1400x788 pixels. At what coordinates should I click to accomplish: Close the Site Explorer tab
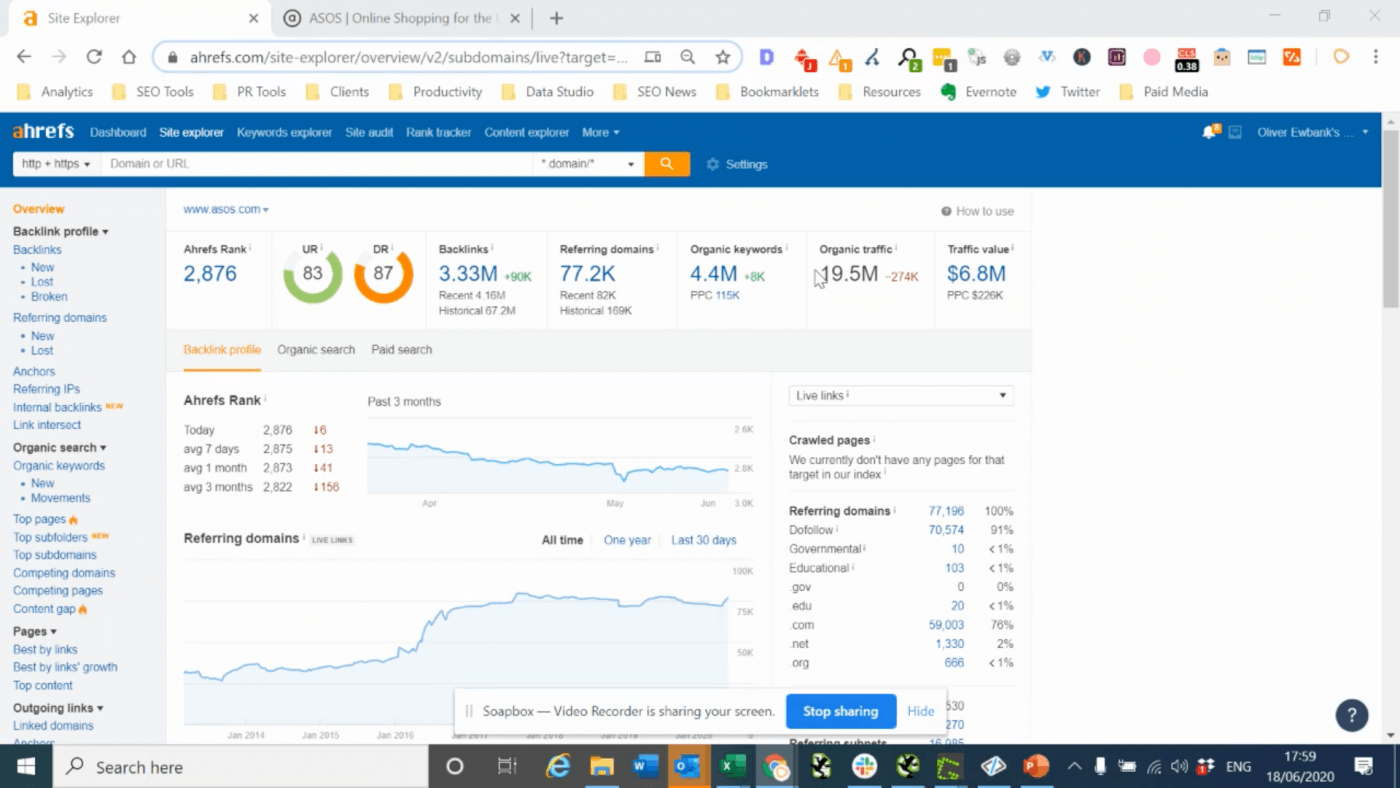click(x=253, y=18)
